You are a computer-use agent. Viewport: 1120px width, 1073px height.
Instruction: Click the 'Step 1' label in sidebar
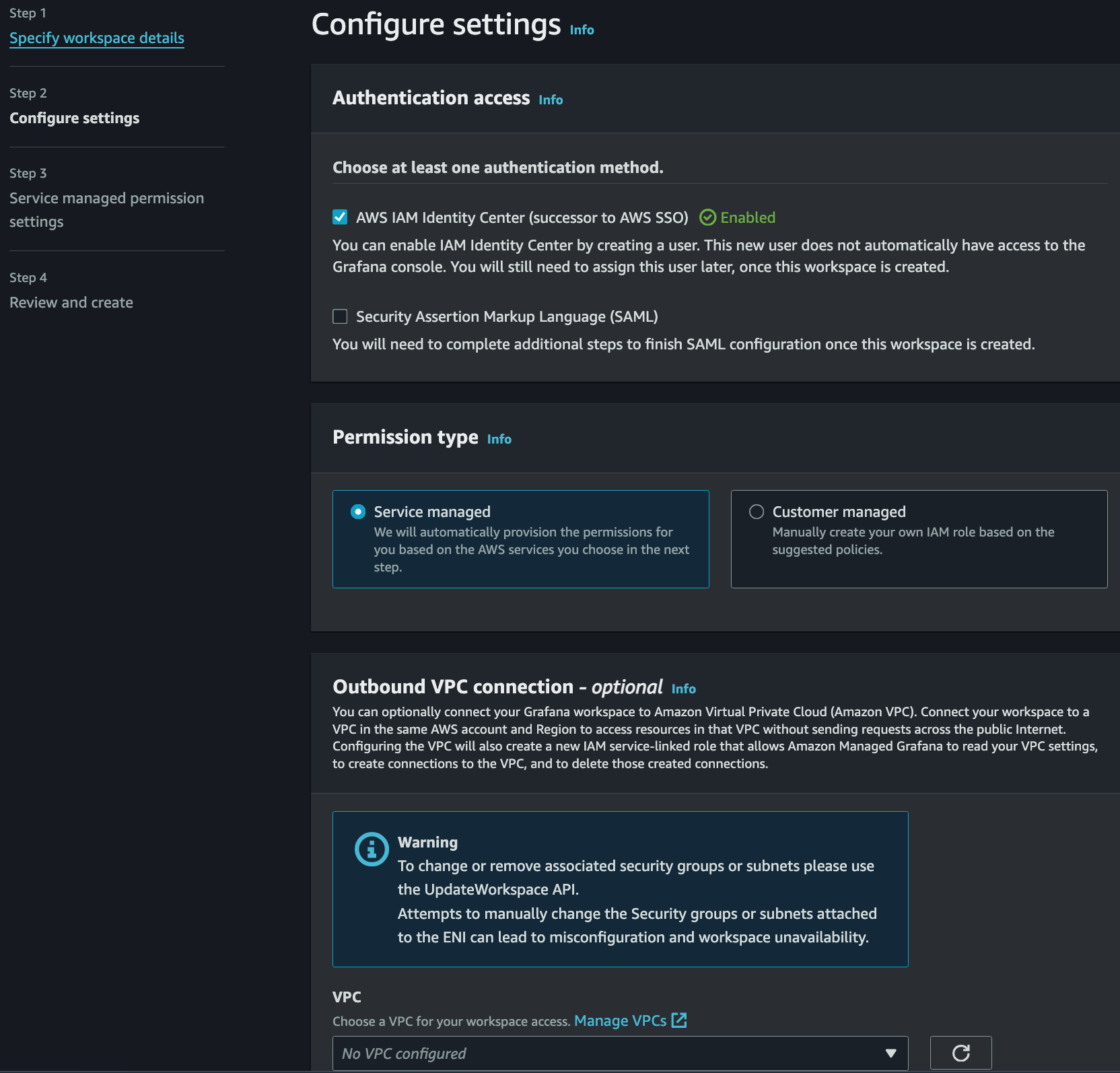pos(28,13)
